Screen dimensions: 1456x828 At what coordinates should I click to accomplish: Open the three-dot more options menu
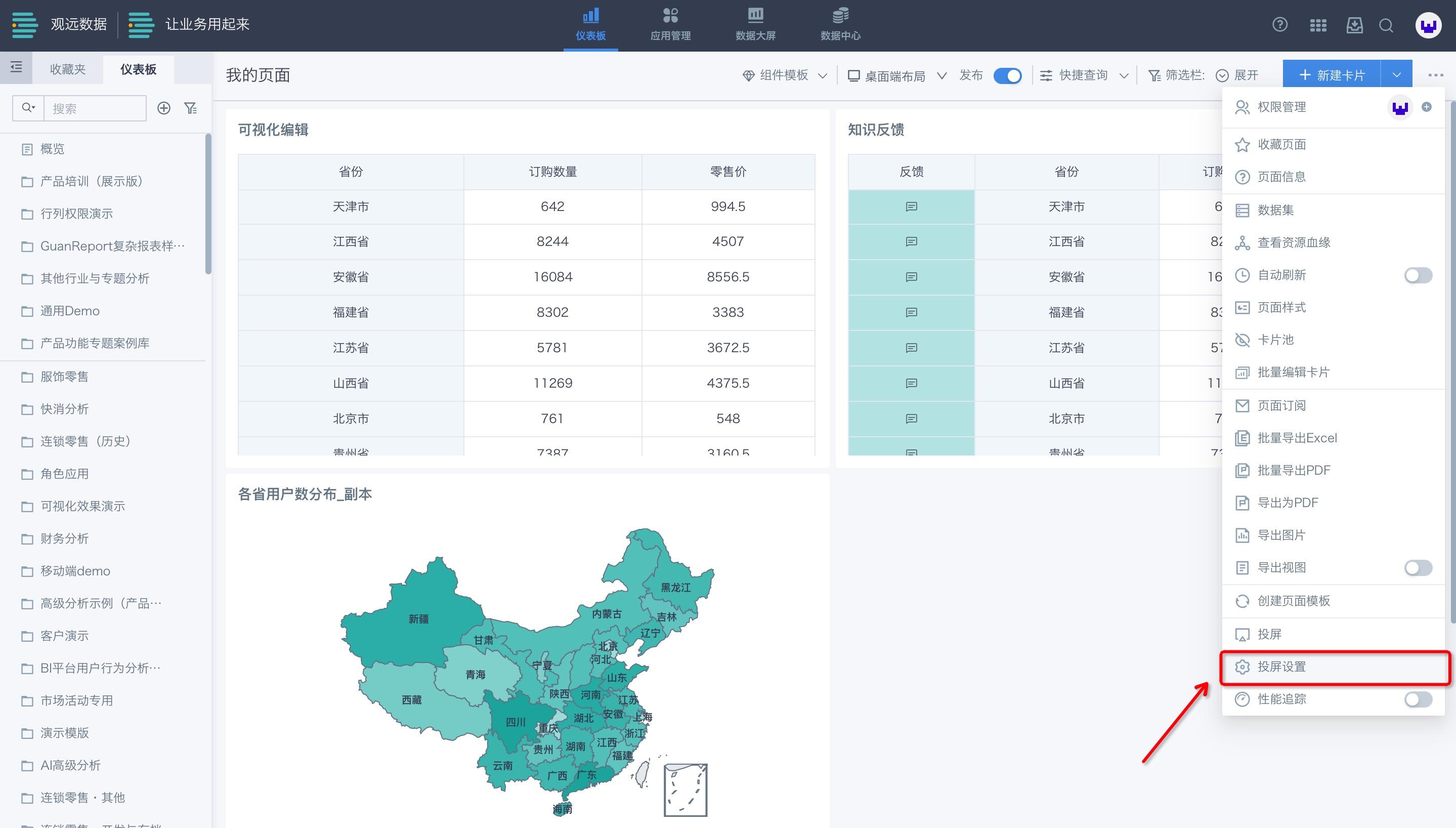click(x=1436, y=75)
